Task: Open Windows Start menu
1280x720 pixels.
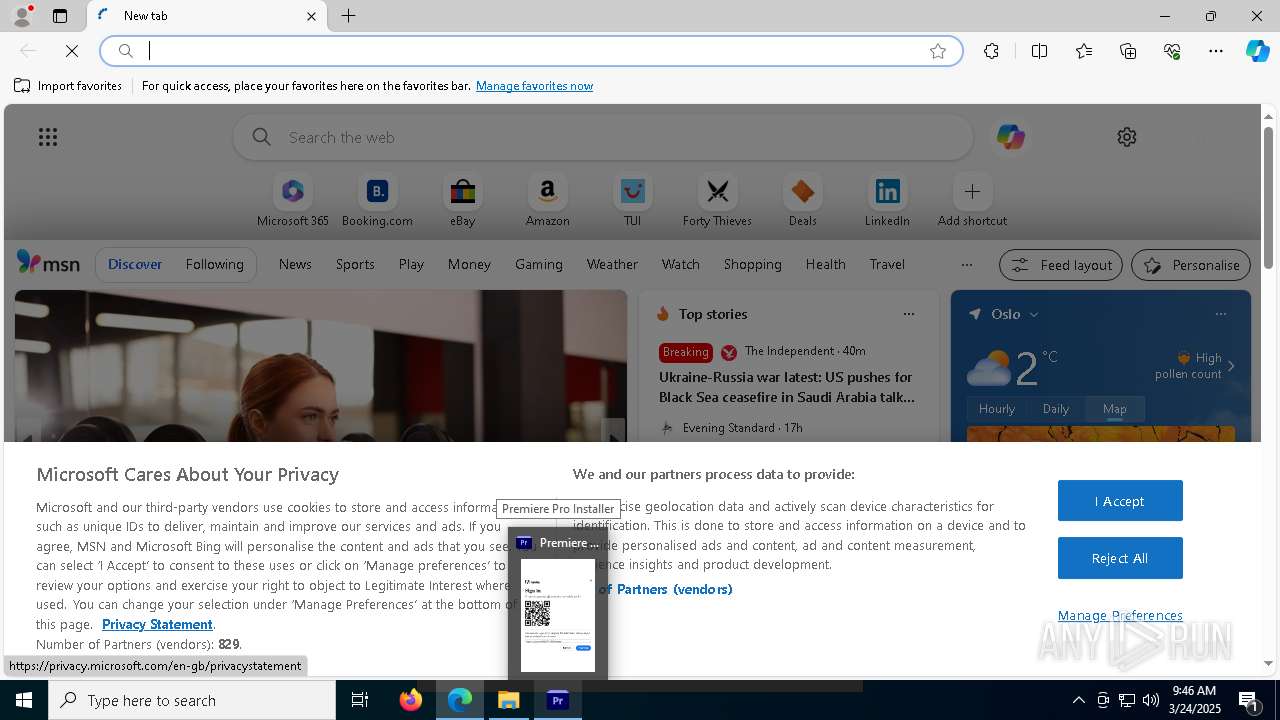Action: tap(24, 700)
